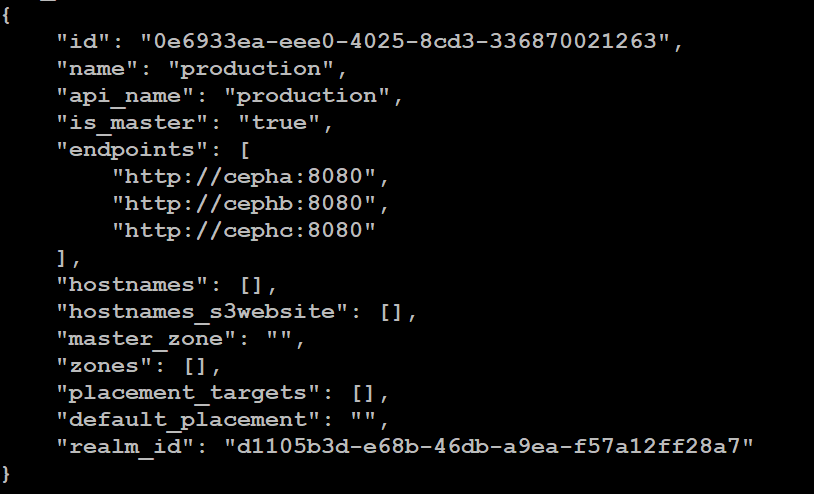
Task: Click the "zones" key
Action: [105, 366]
